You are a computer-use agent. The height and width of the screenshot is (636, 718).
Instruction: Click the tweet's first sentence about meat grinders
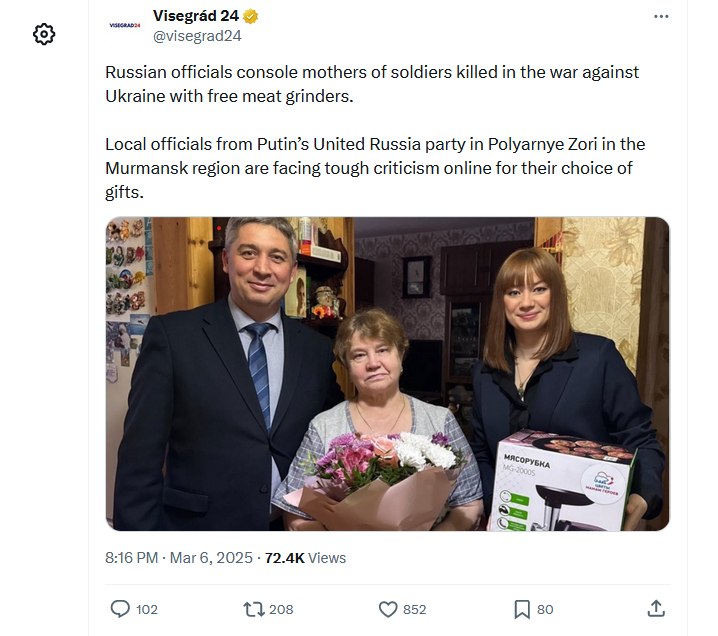click(371, 84)
